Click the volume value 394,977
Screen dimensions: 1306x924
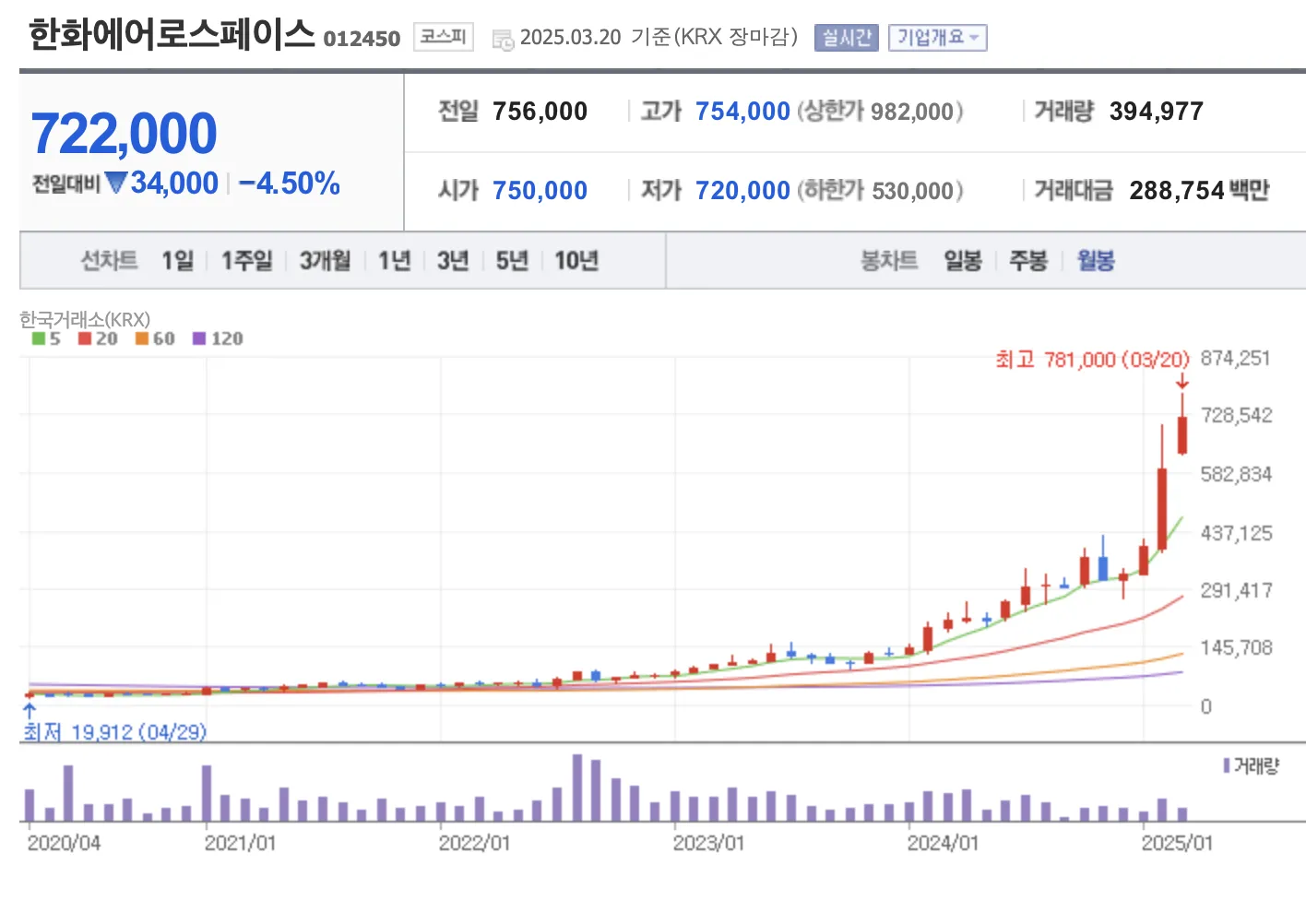tap(1157, 112)
